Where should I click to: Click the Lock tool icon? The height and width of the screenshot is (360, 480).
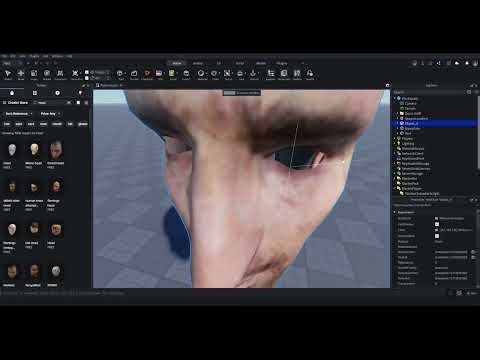(x=241, y=74)
